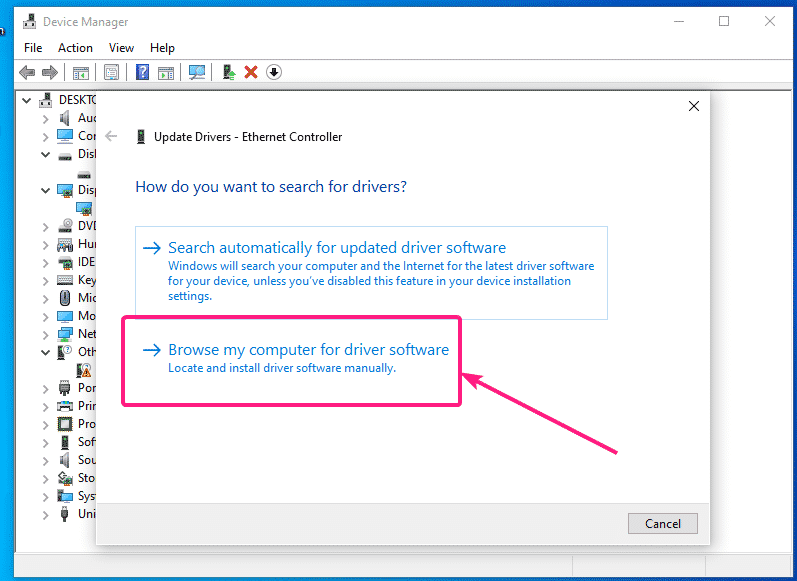The image size is (797, 581).
Task: Select the keyboard icon in the tree
Action: [x=65, y=280]
